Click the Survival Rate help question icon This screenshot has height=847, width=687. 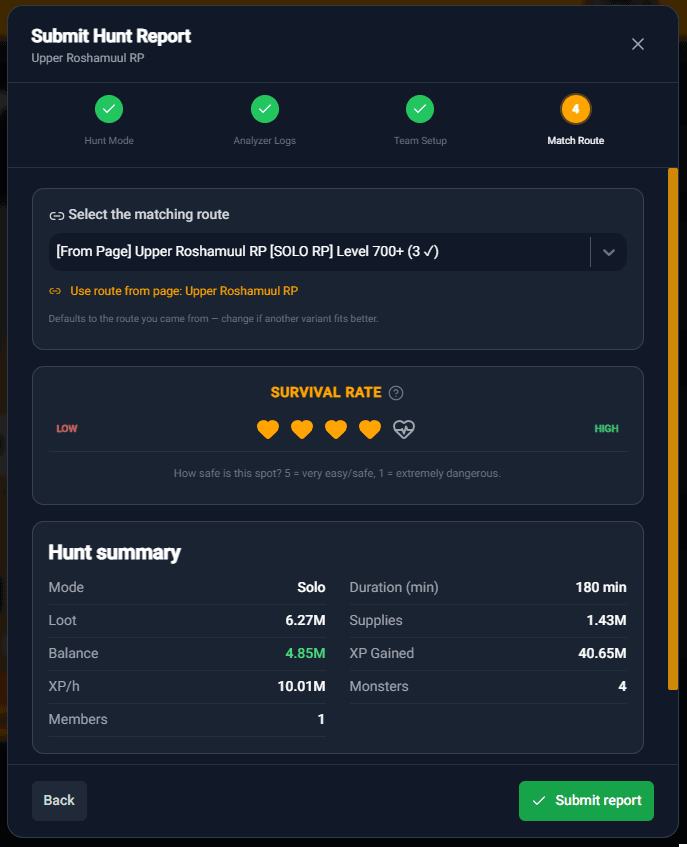tap(396, 393)
